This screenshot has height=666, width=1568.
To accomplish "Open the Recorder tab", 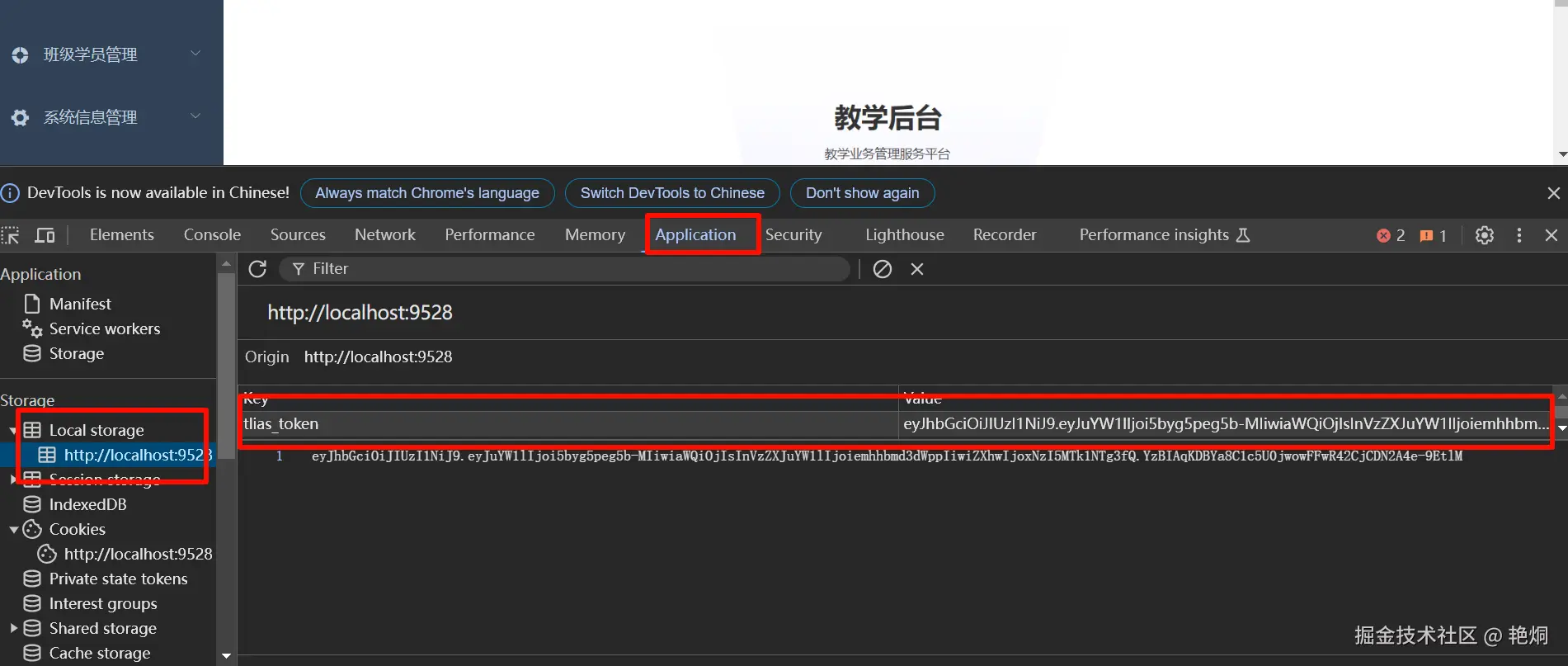I will (x=1005, y=235).
